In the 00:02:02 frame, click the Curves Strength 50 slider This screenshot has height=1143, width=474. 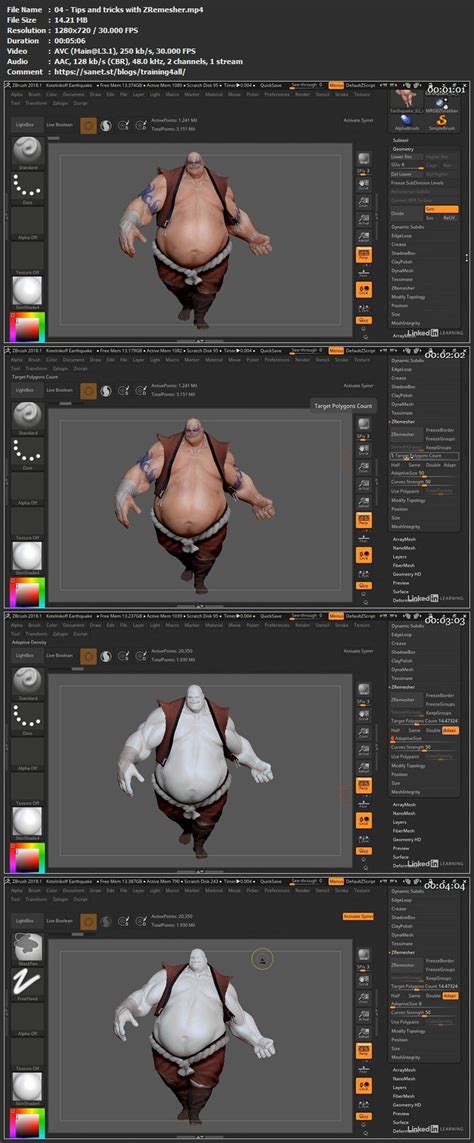tap(425, 482)
